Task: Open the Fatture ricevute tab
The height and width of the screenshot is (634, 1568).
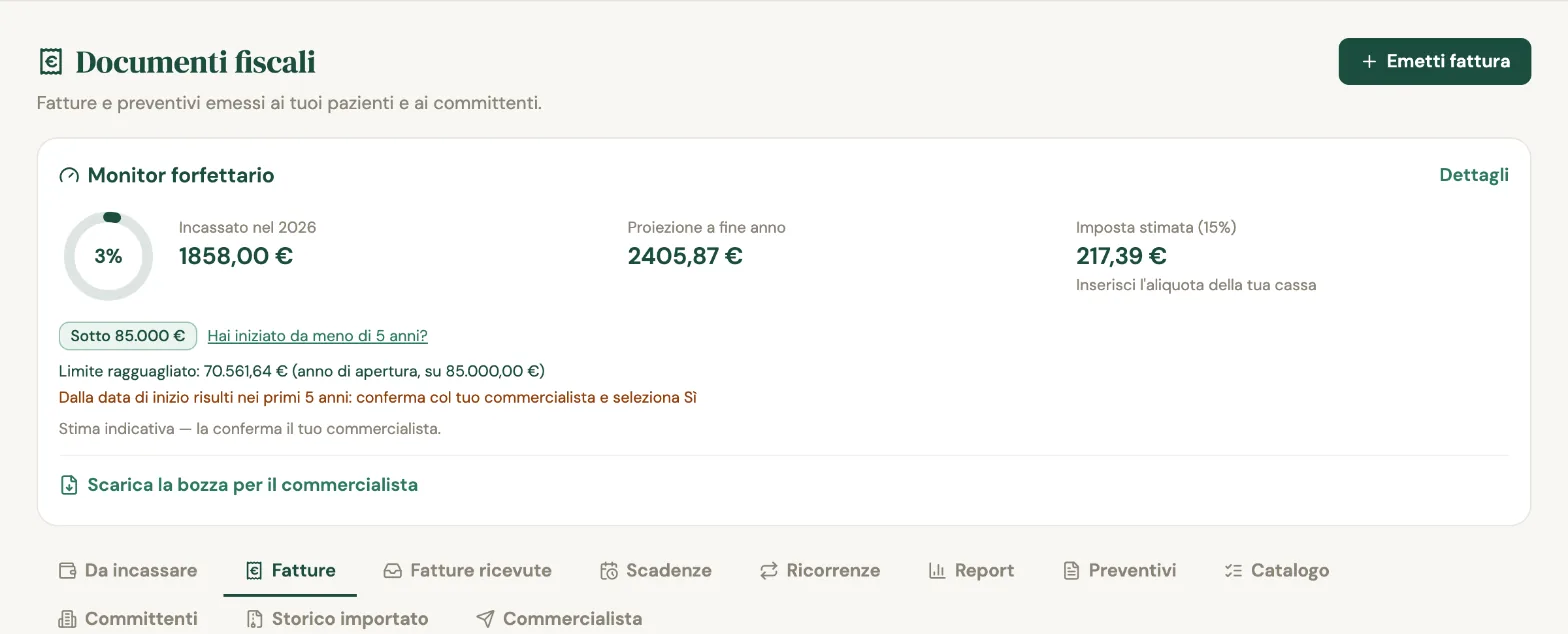Action: [467, 571]
